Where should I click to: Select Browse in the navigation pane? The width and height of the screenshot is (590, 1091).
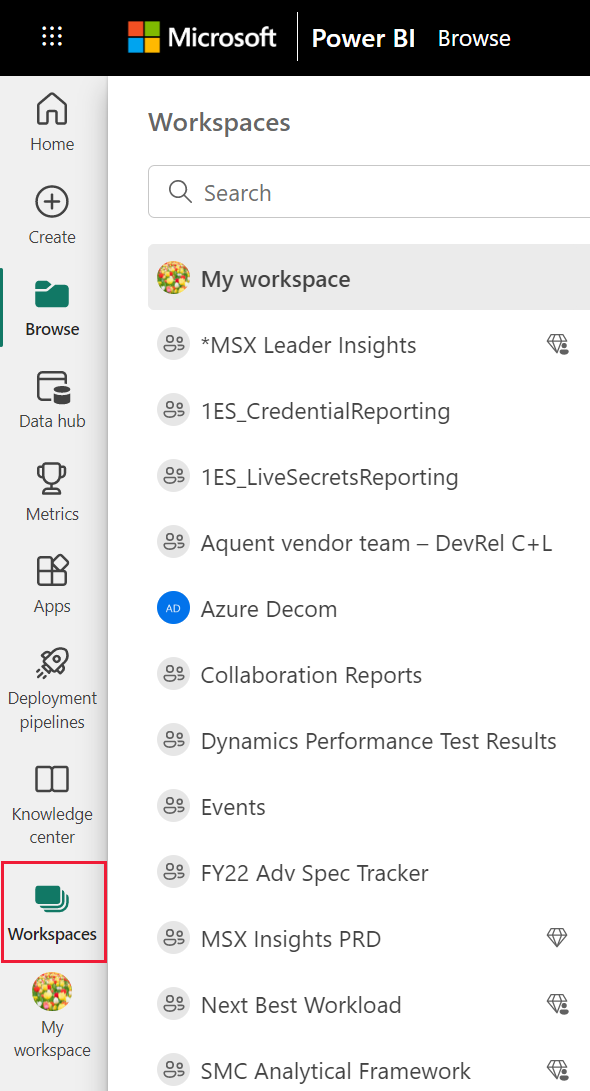tap(52, 308)
